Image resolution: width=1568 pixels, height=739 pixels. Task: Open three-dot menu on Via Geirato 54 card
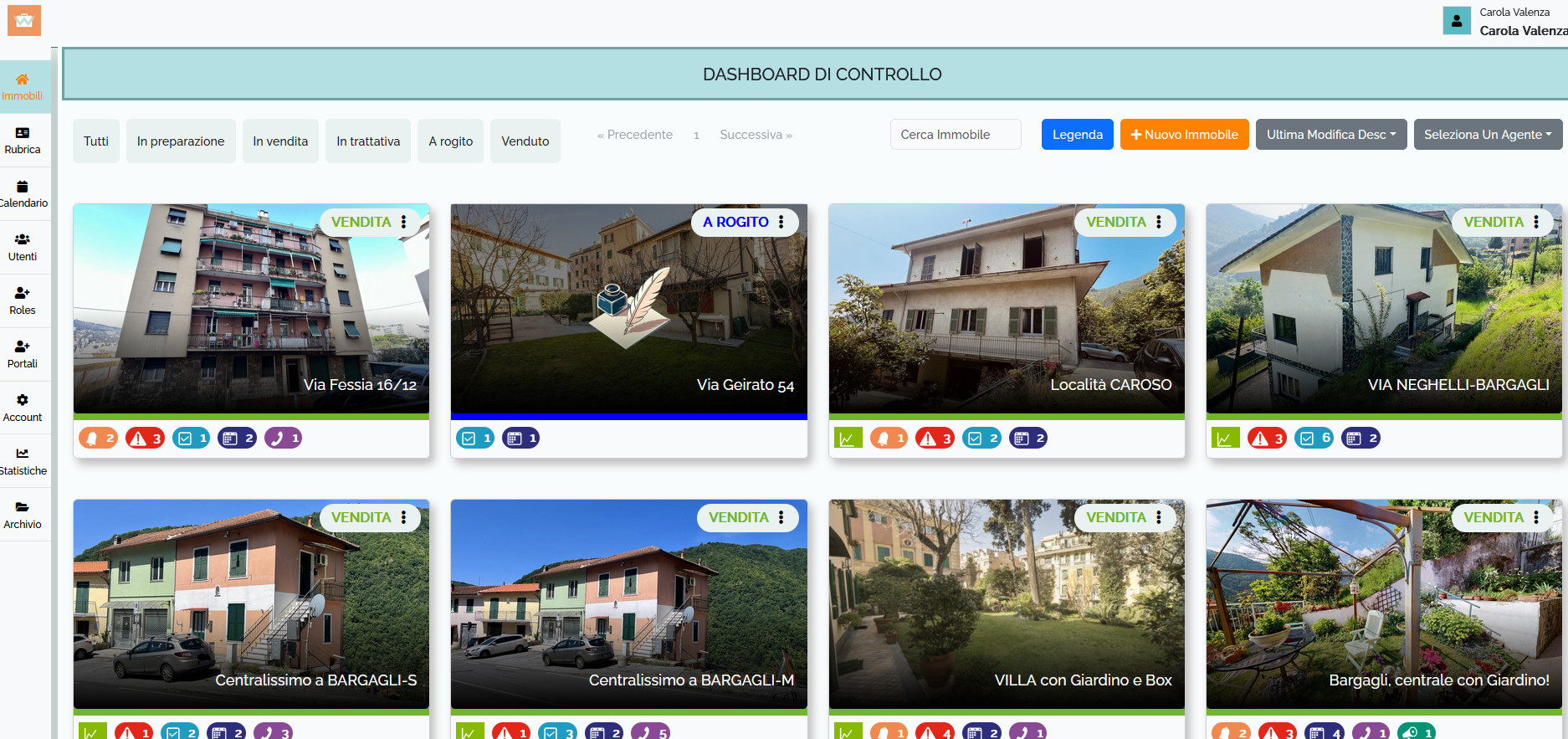[781, 222]
